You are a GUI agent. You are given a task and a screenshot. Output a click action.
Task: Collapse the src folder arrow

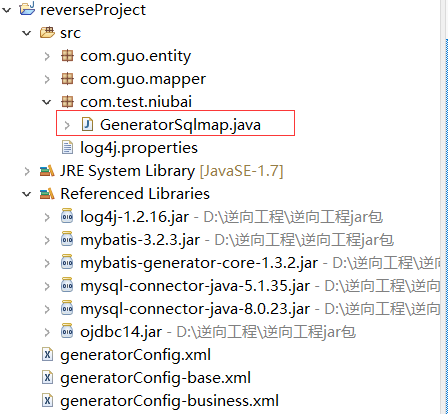coord(27,33)
